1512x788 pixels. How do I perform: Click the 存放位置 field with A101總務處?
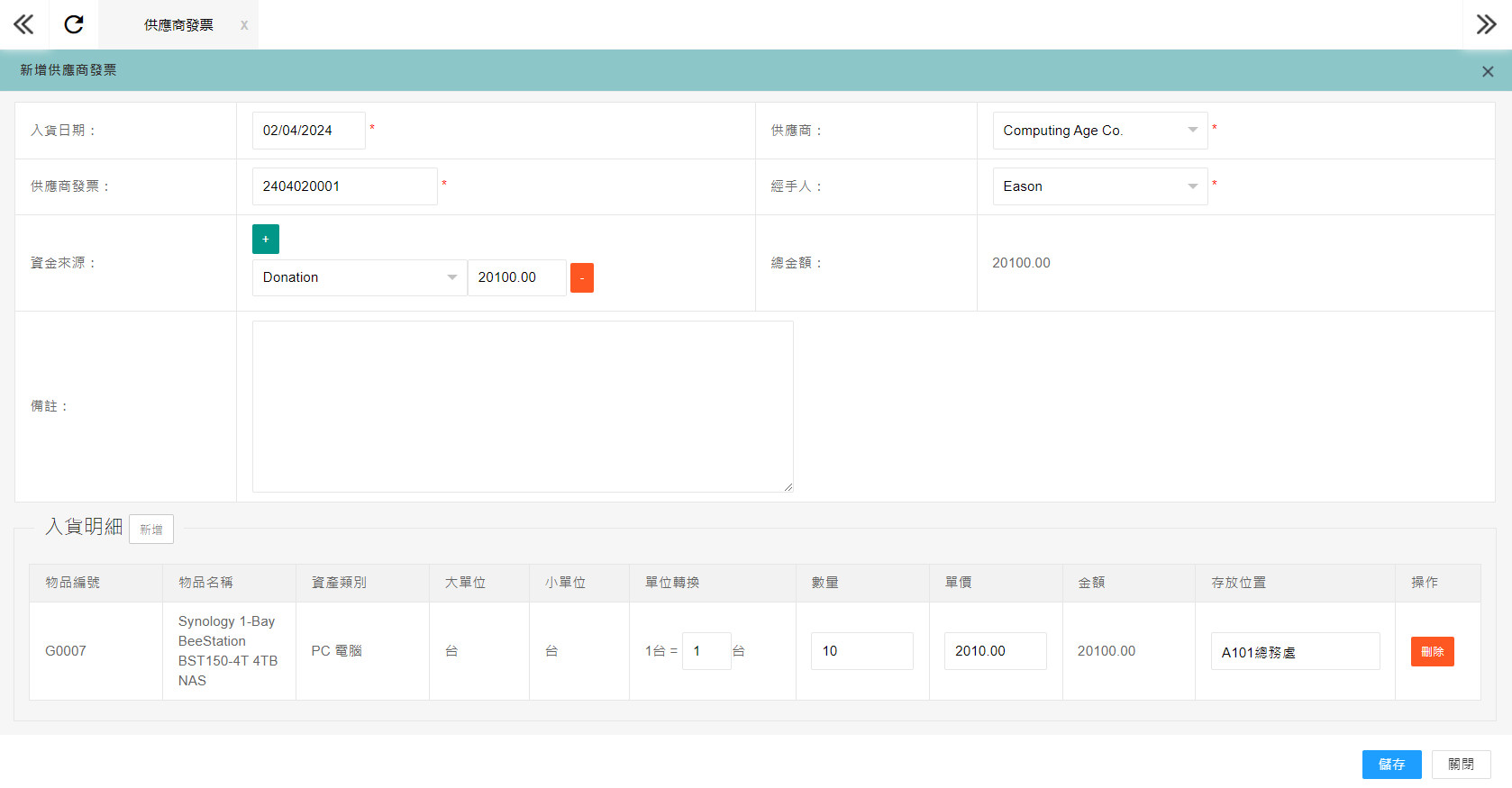coord(1294,652)
